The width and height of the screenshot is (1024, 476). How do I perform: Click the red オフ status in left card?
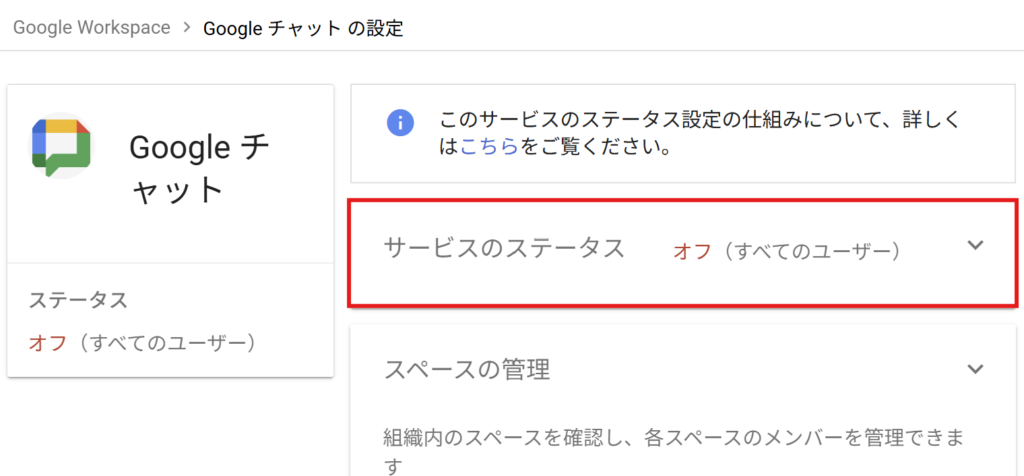(x=48, y=343)
